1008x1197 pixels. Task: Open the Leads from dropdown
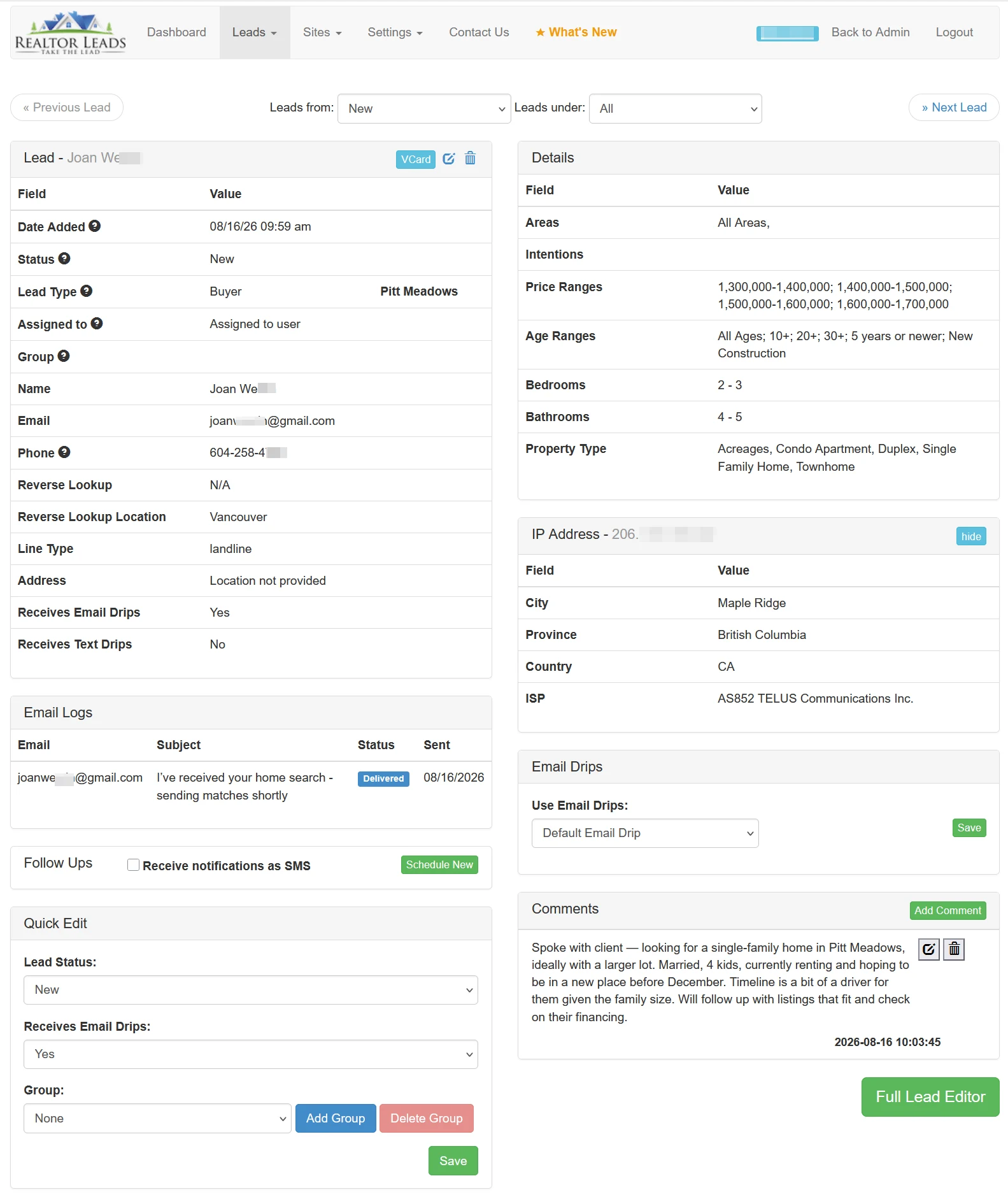pyautogui.click(x=424, y=109)
